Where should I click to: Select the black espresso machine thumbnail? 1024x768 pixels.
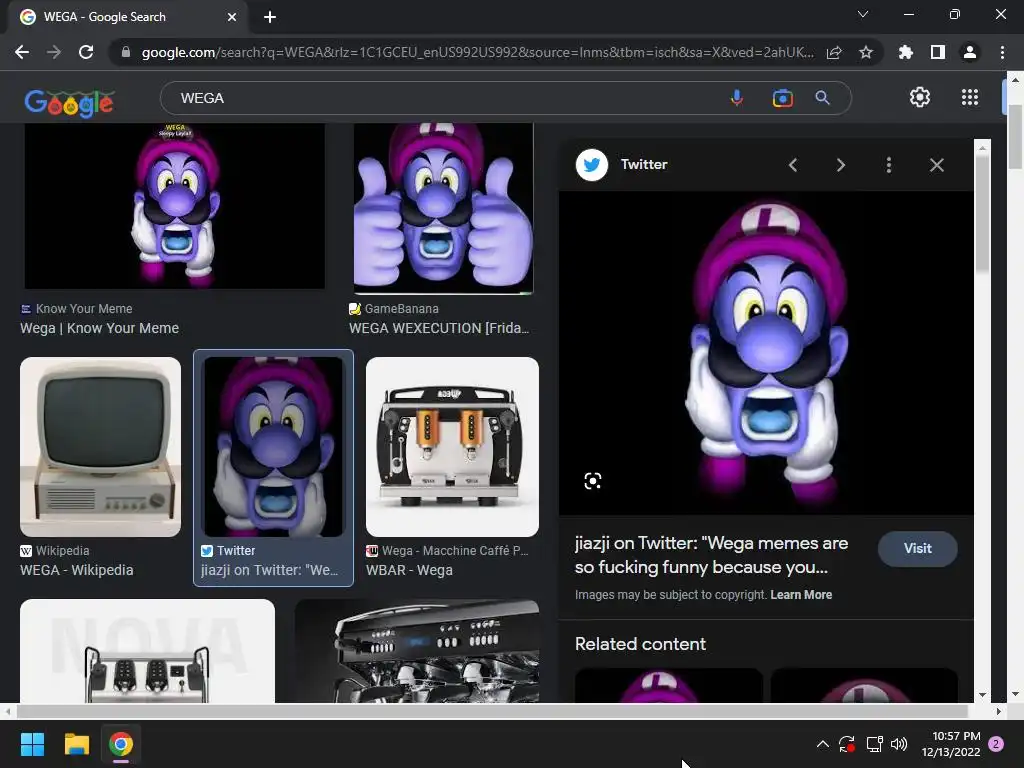pyautogui.click(x=417, y=651)
